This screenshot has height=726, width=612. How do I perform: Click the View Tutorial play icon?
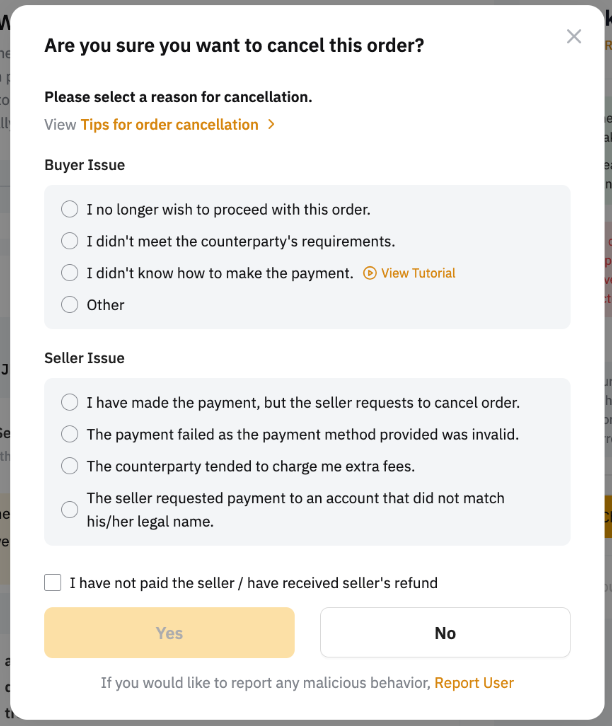(370, 273)
